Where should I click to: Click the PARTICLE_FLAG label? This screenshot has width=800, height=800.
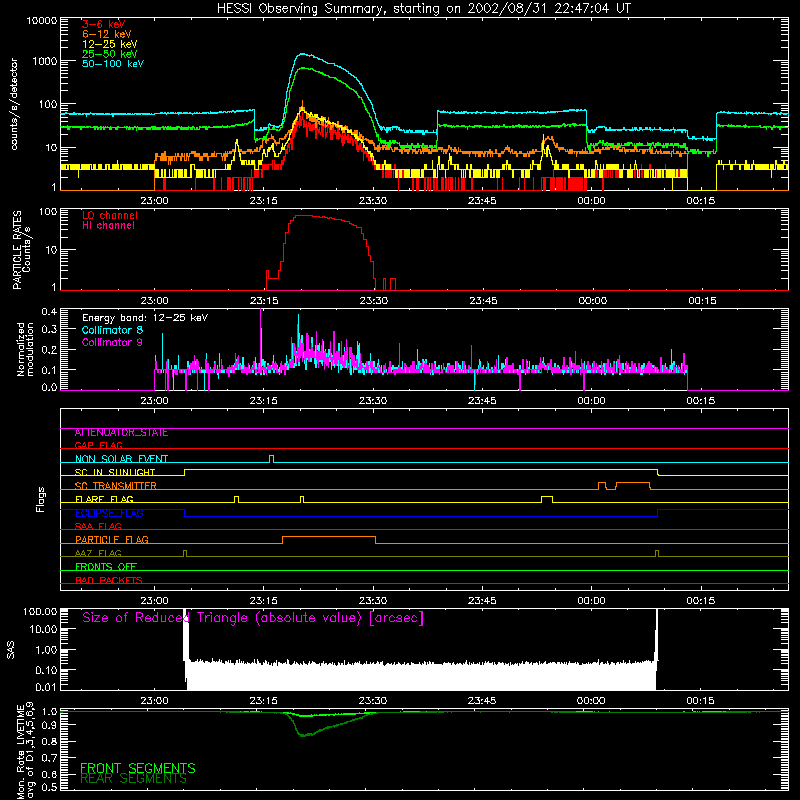click(112, 540)
